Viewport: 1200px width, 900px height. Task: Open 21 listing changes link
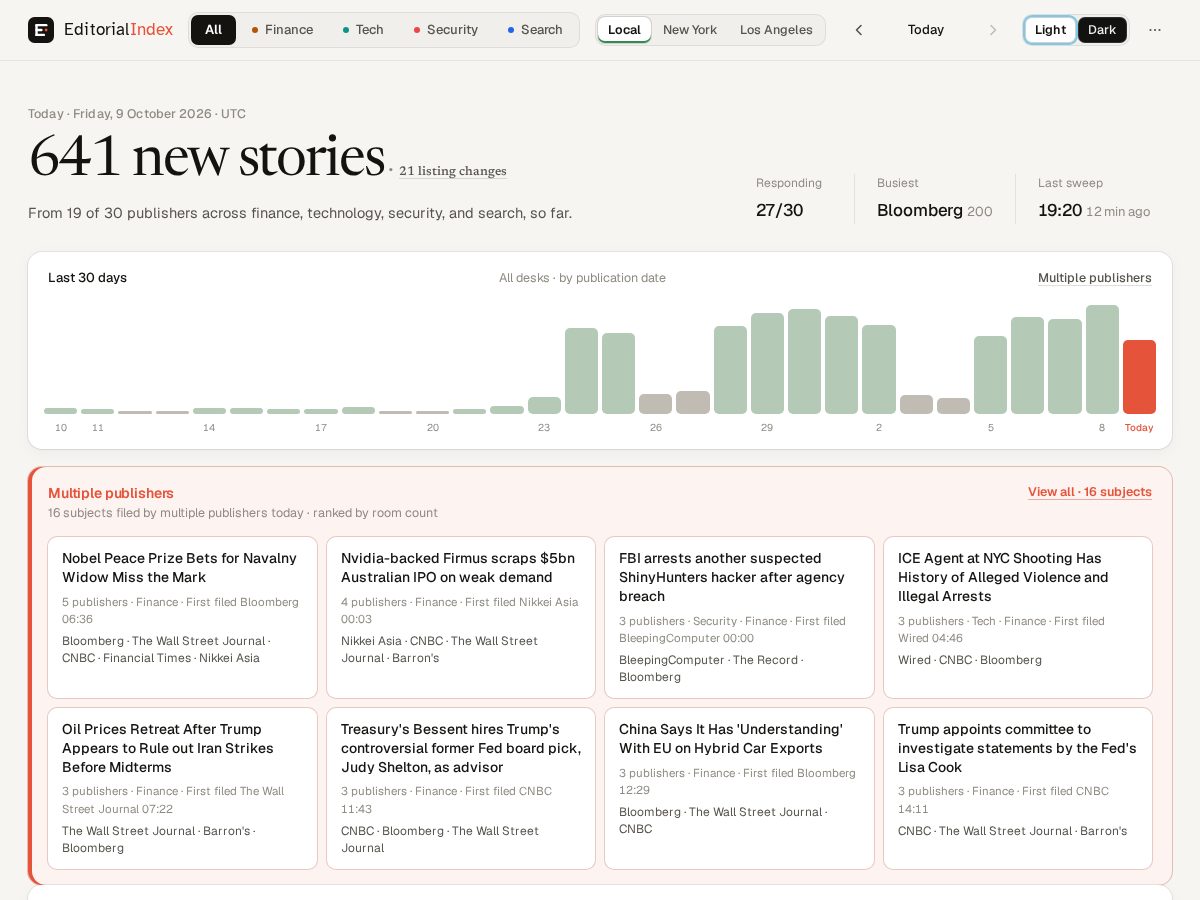pos(453,171)
